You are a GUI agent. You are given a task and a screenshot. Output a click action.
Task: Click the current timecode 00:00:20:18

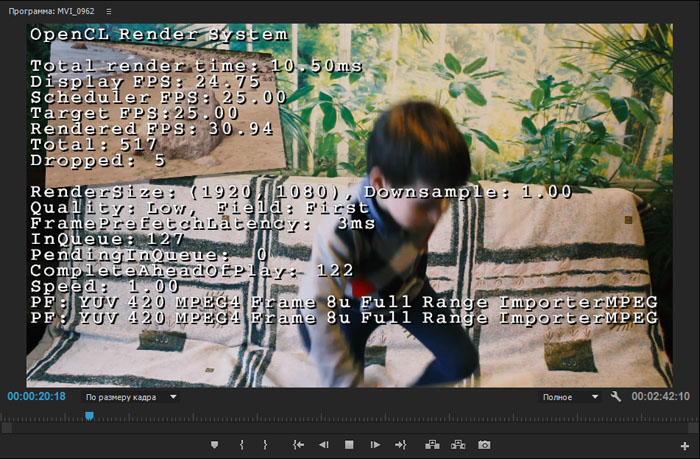(x=37, y=396)
